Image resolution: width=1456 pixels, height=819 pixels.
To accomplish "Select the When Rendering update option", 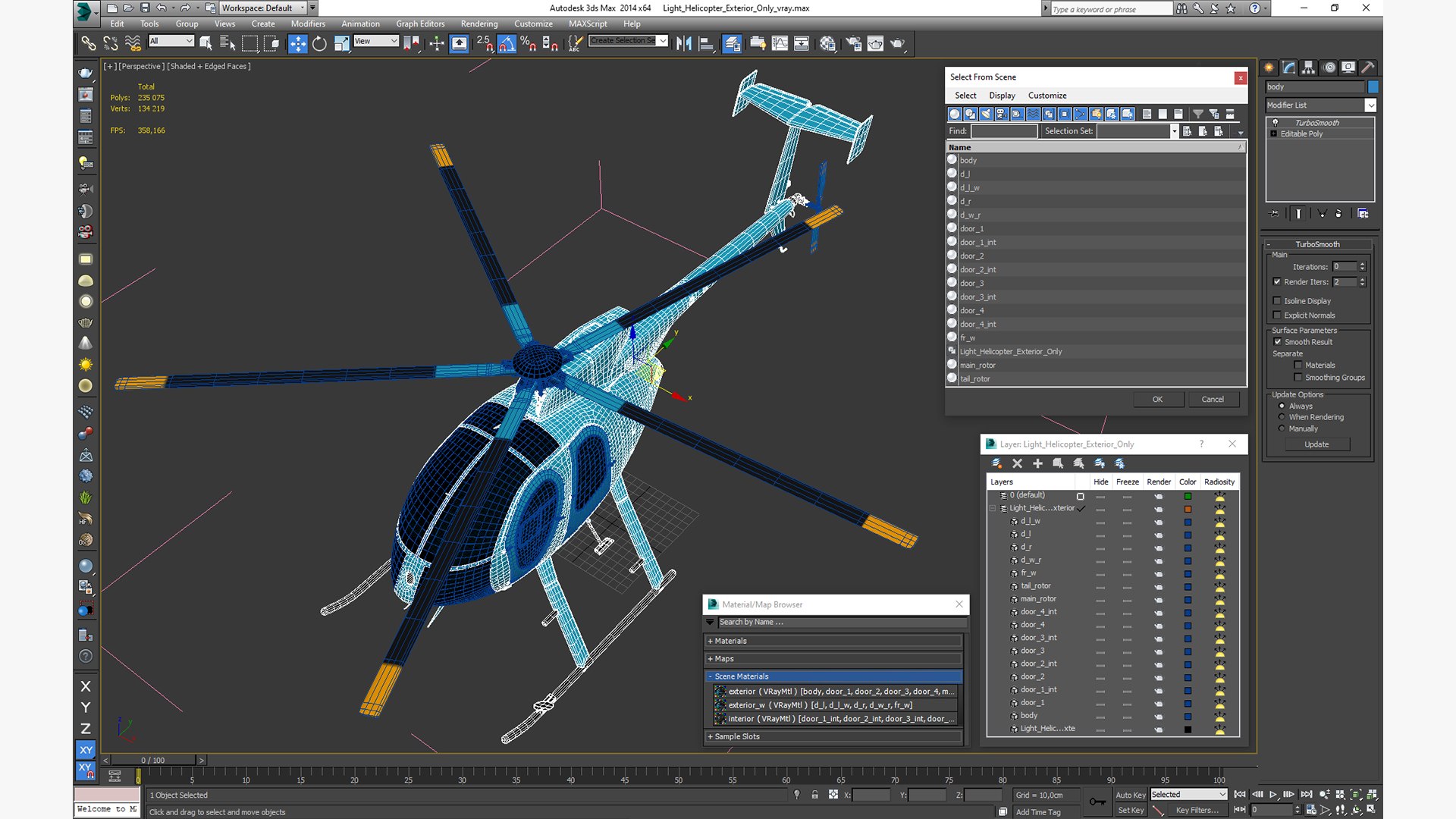I will click(1282, 417).
